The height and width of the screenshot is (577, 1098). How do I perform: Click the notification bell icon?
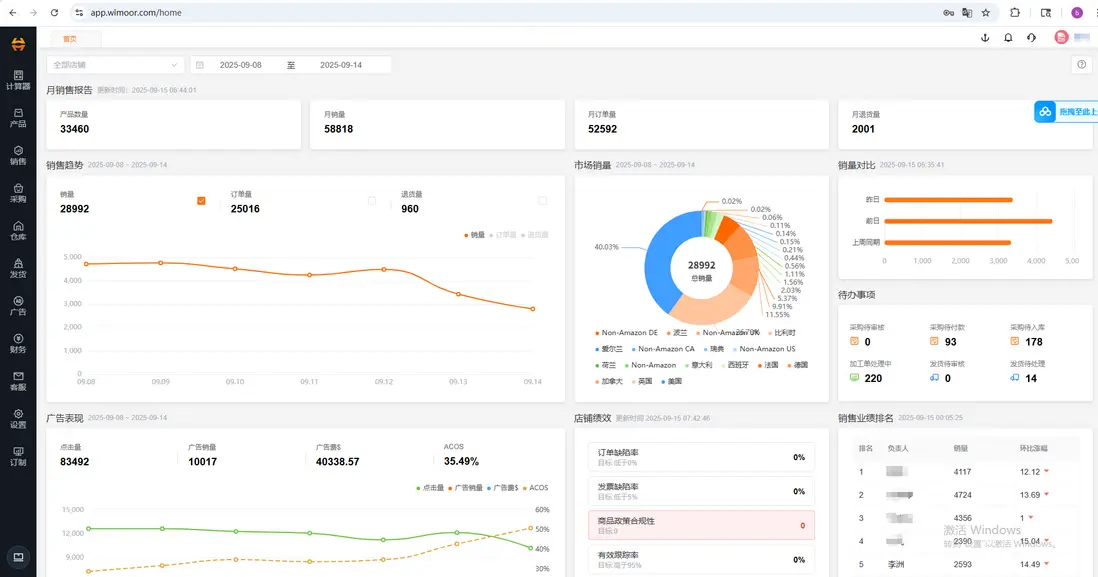[1008, 38]
